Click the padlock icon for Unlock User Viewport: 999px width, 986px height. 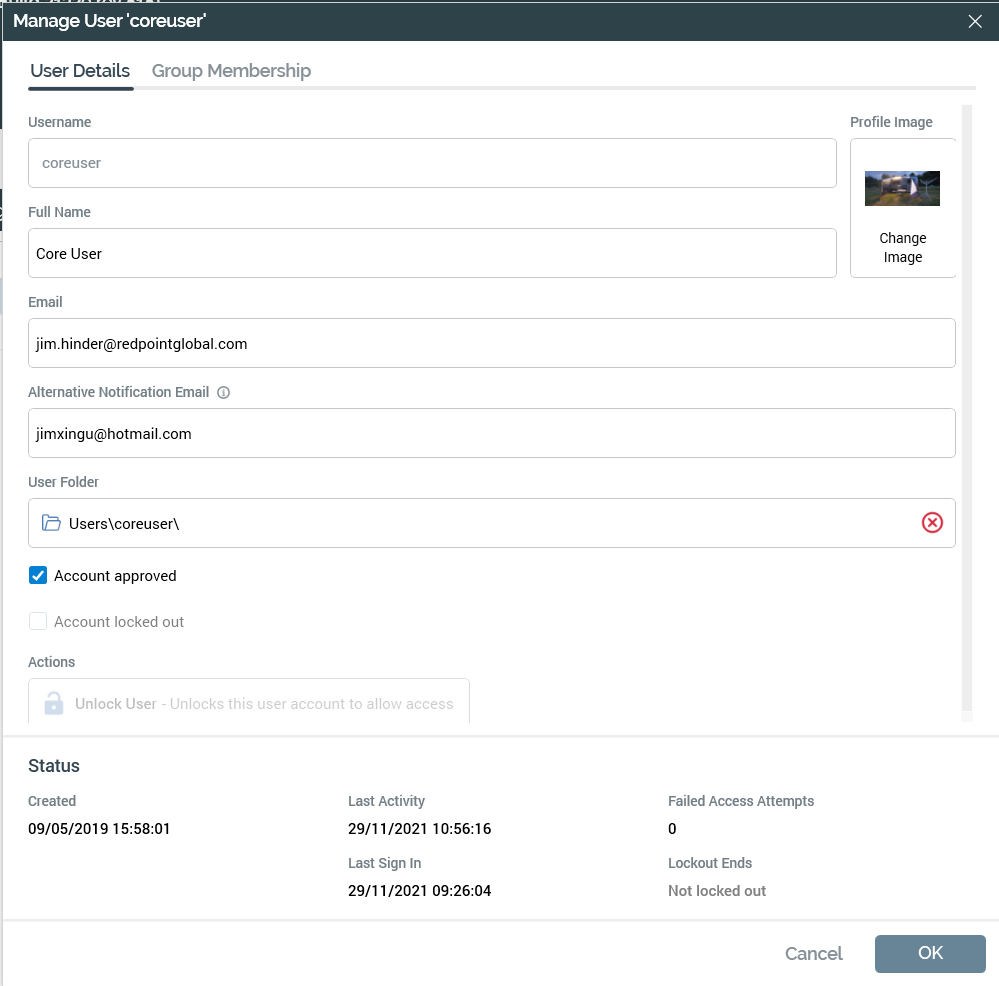(x=54, y=704)
